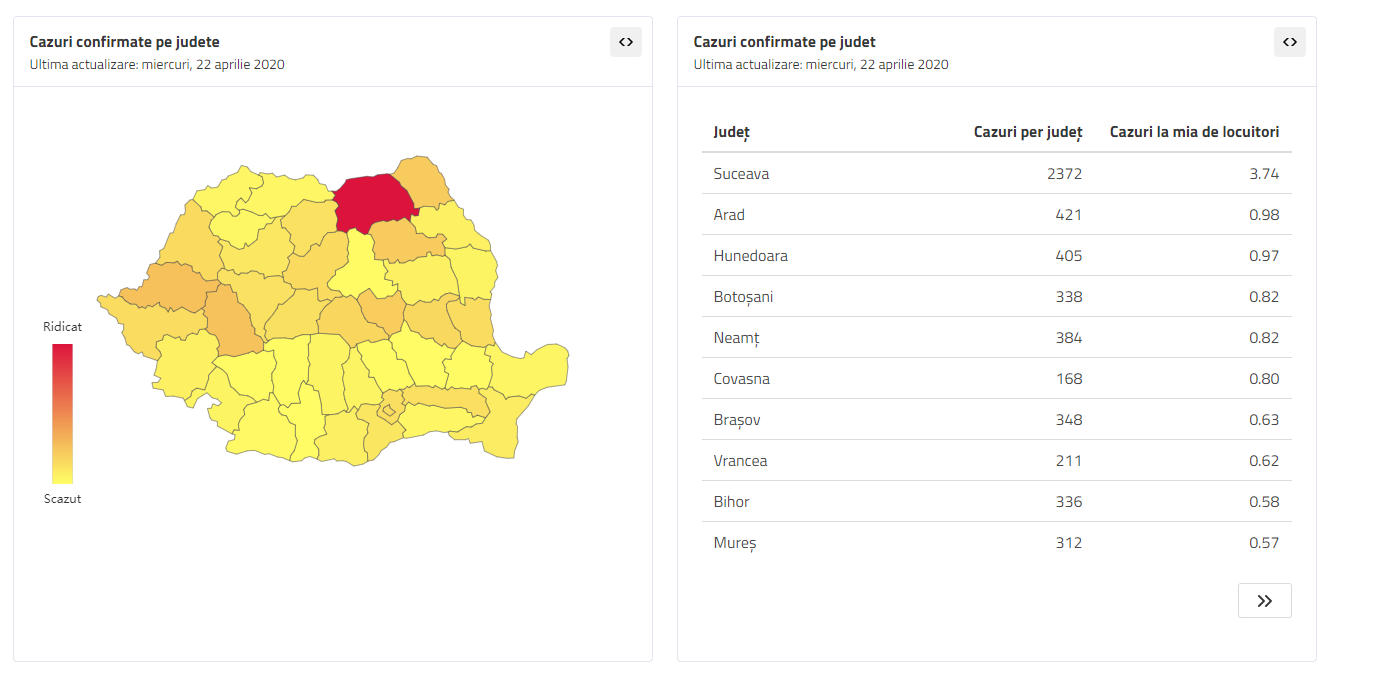Select the Brașov table row
This screenshot has width=1375, height=681.
pos(997,420)
